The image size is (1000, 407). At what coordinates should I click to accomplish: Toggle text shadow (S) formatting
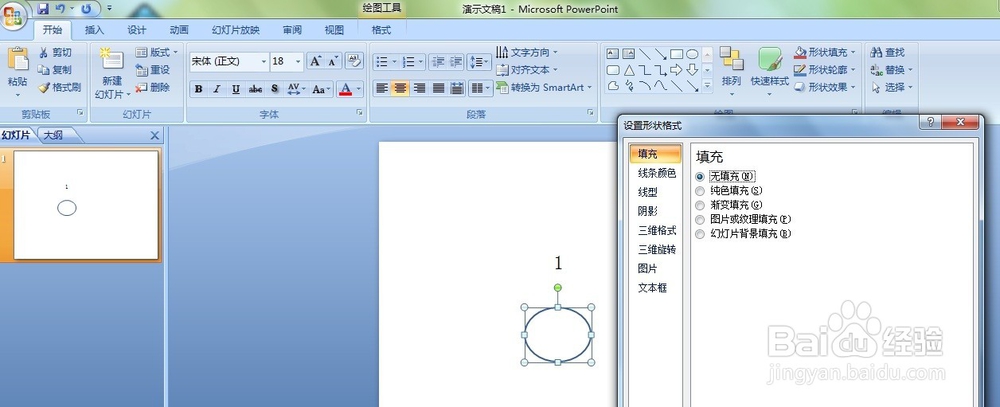[x=274, y=89]
